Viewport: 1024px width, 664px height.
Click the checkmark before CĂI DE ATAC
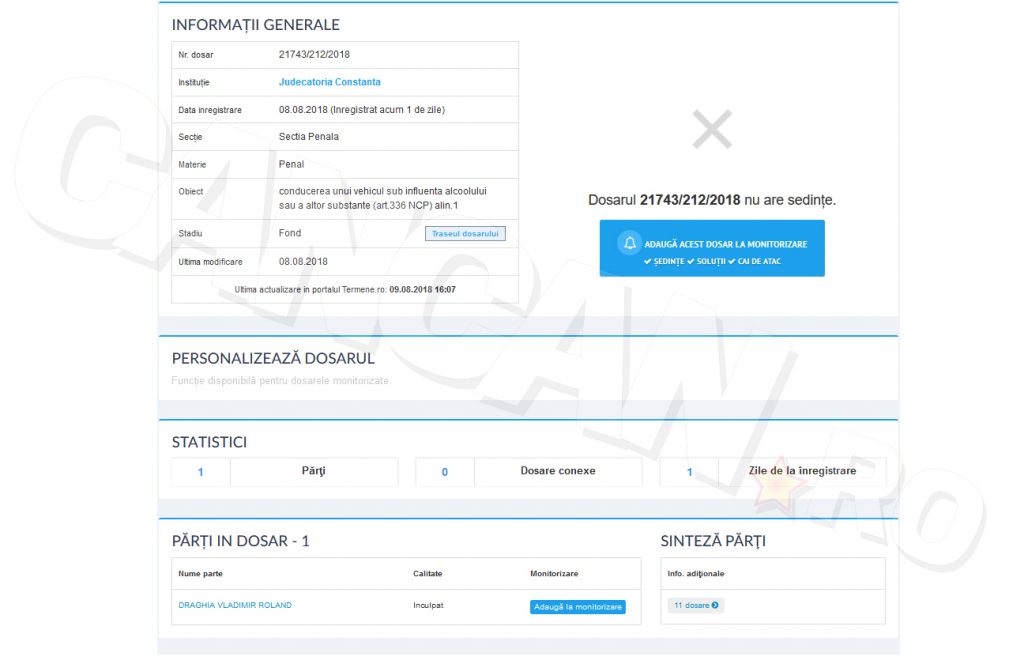point(732,261)
